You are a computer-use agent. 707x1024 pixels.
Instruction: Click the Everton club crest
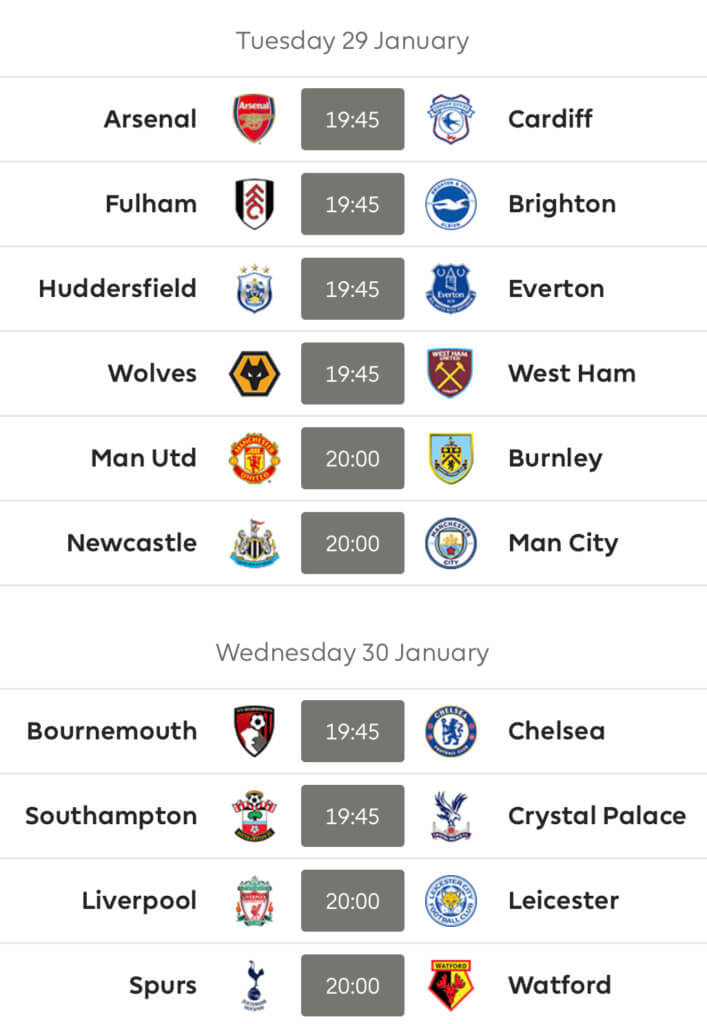450,289
